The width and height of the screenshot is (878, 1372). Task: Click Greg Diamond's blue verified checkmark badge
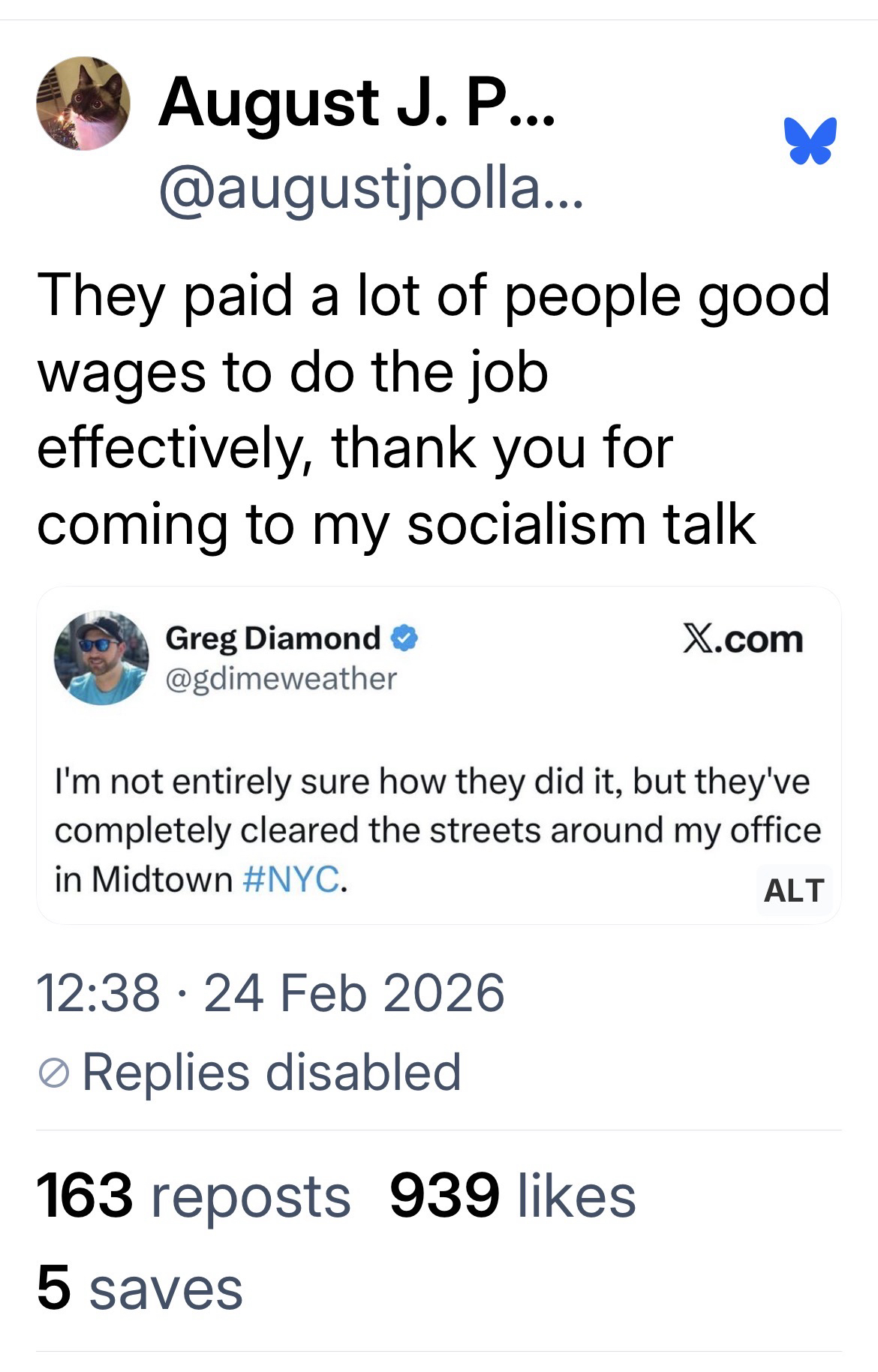tap(404, 638)
